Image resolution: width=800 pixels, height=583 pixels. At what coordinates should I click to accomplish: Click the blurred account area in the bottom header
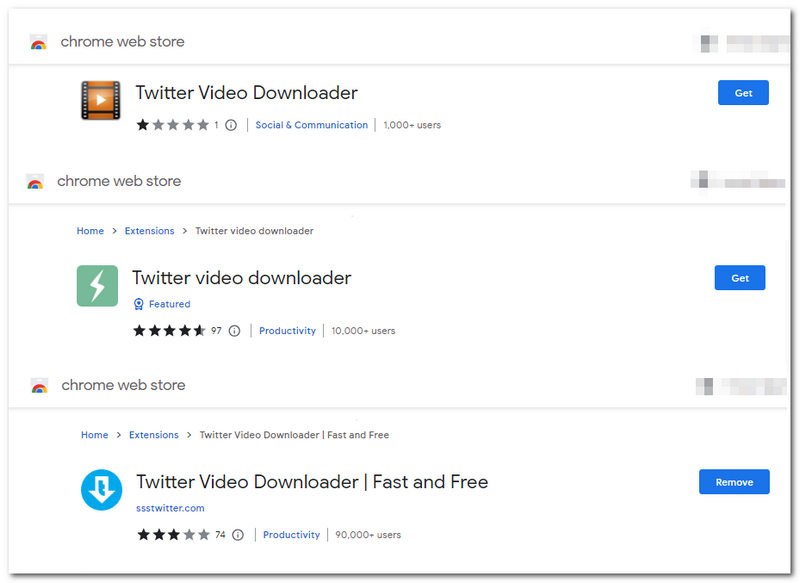[741, 386]
